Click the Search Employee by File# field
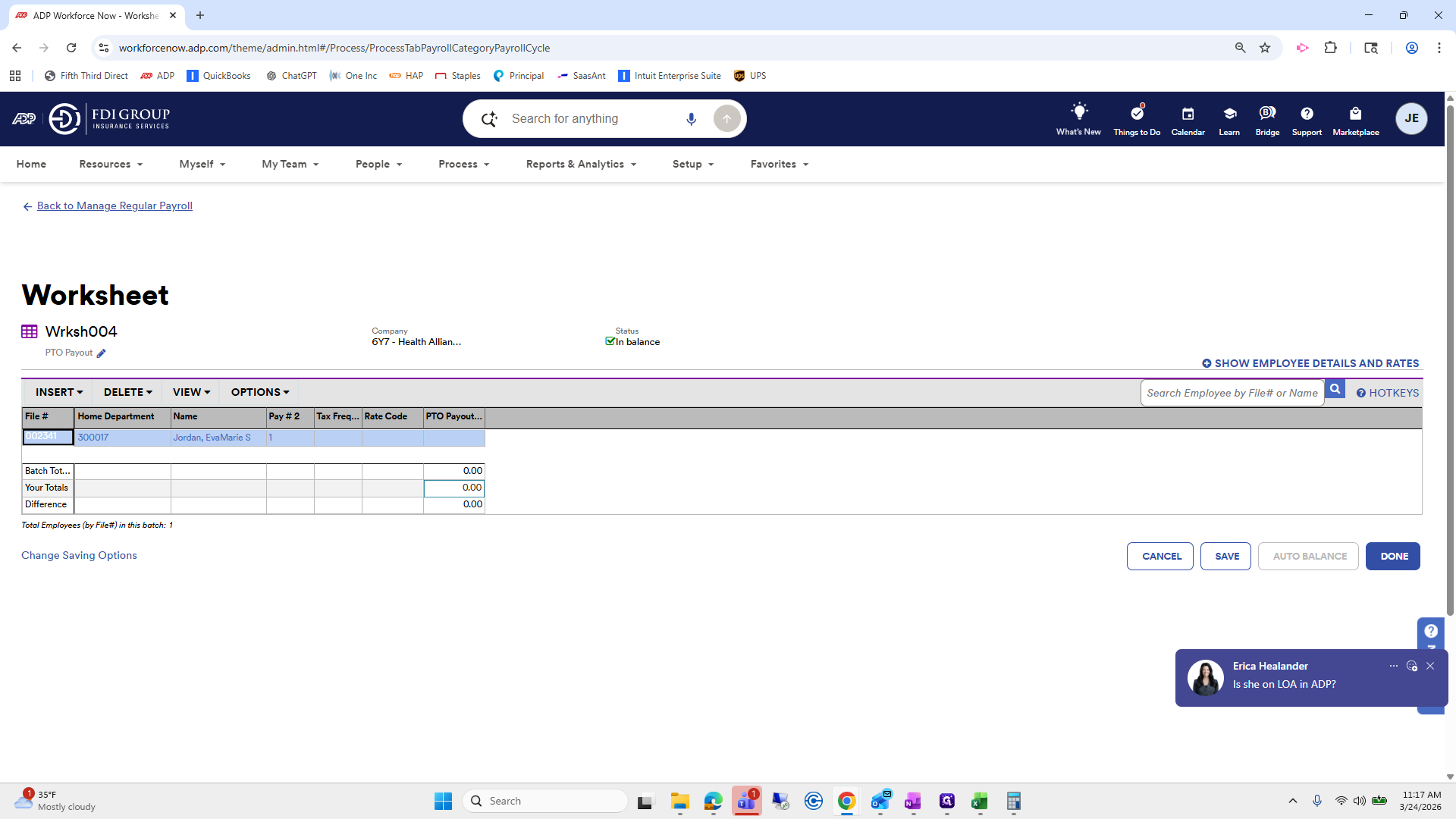The height and width of the screenshot is (819, 1456). [1232, 393]
